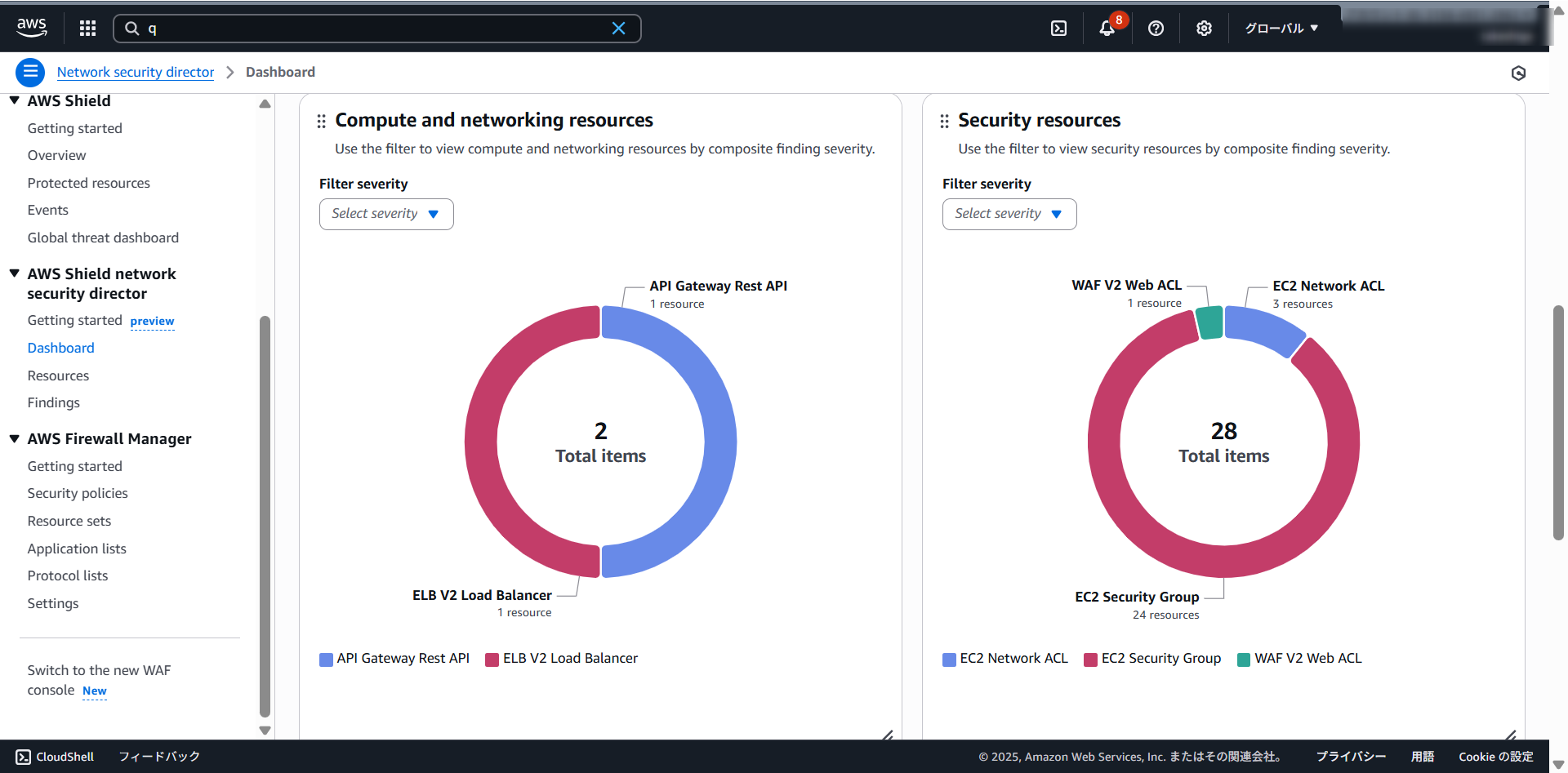1568x773 pixels.
Task: Open the グローバル region dropdown
Action: pyautogui.click(x=1281, y=29)
